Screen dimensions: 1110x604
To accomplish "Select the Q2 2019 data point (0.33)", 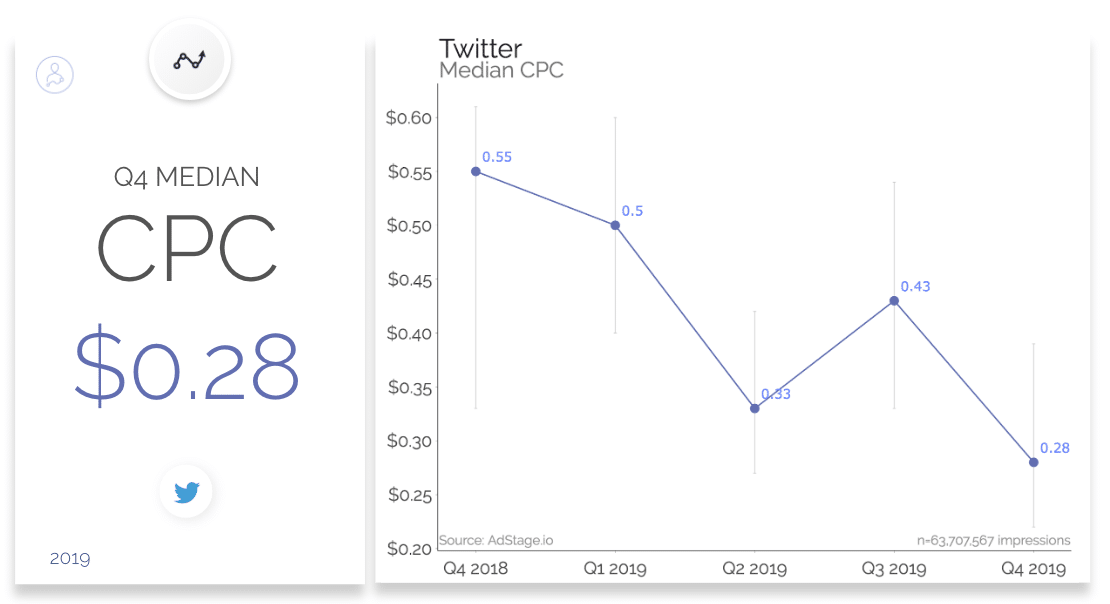I will 755,409.
